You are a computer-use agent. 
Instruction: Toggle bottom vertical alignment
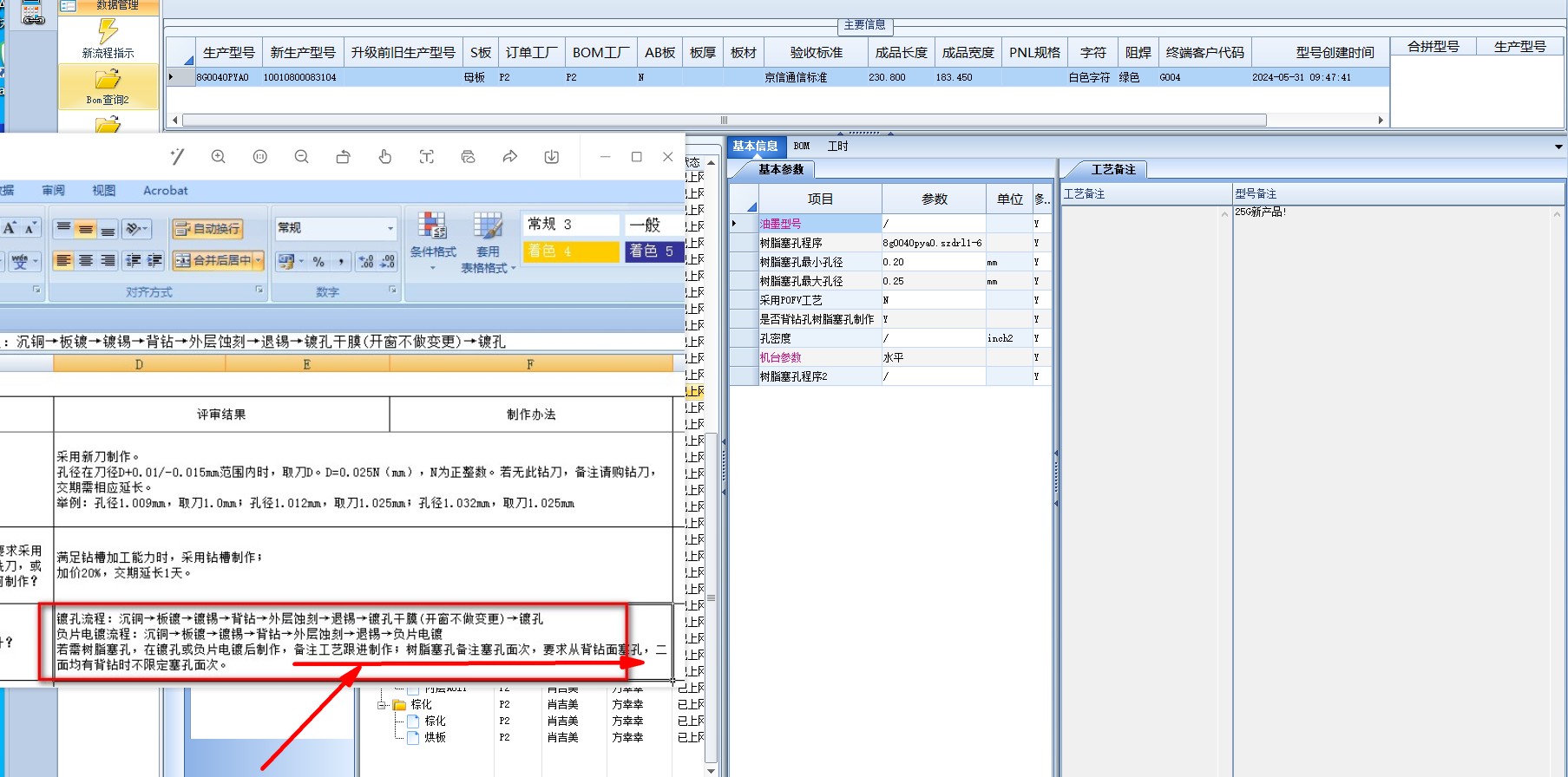pos(107,229)
